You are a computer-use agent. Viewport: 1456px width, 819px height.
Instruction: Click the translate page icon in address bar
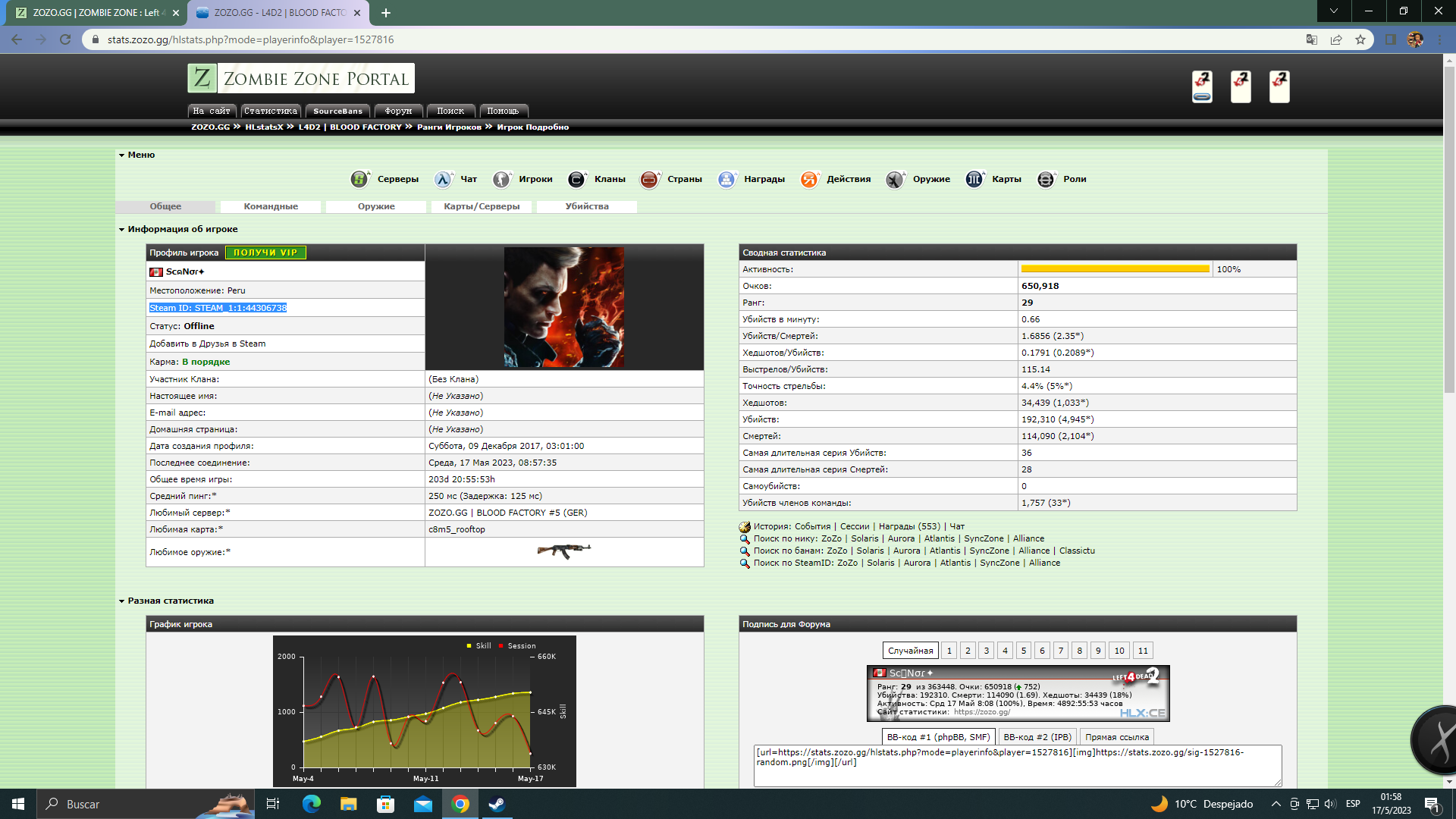1312,39
